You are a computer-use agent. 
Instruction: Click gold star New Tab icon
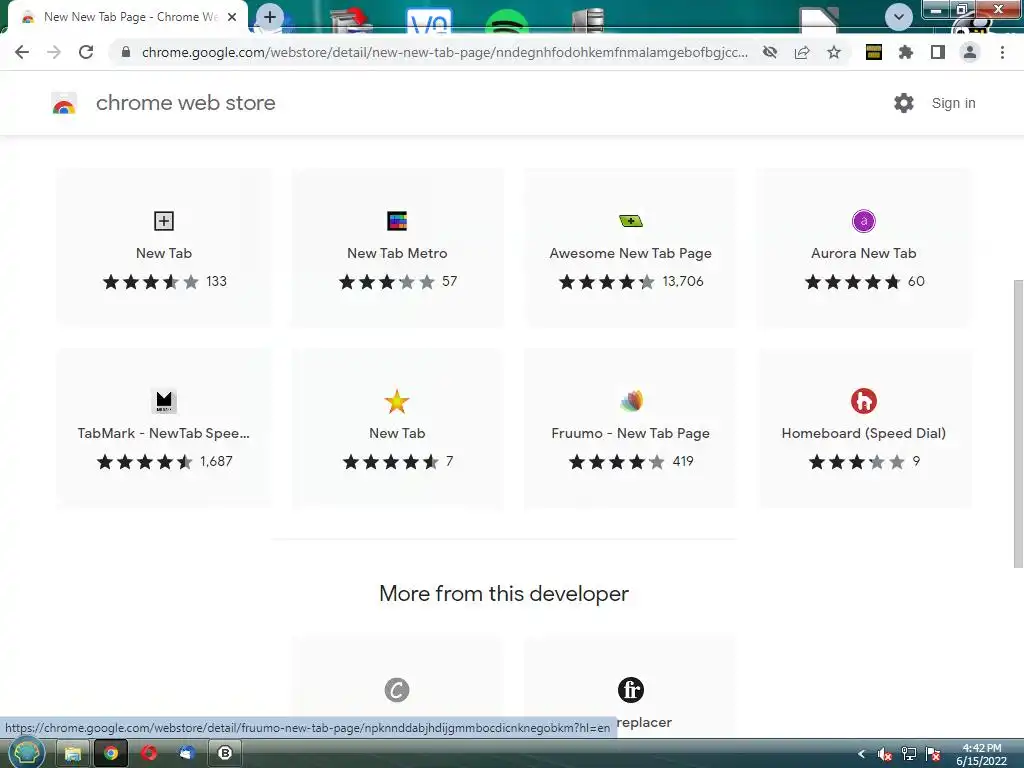[397, 401]
